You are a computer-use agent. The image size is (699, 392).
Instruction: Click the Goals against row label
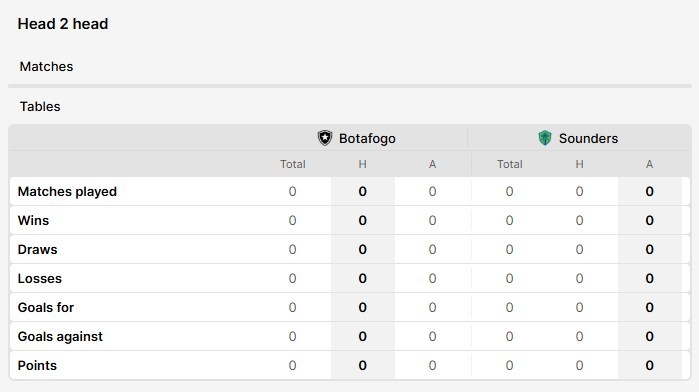pyautogui.click(x=60, y=337)
